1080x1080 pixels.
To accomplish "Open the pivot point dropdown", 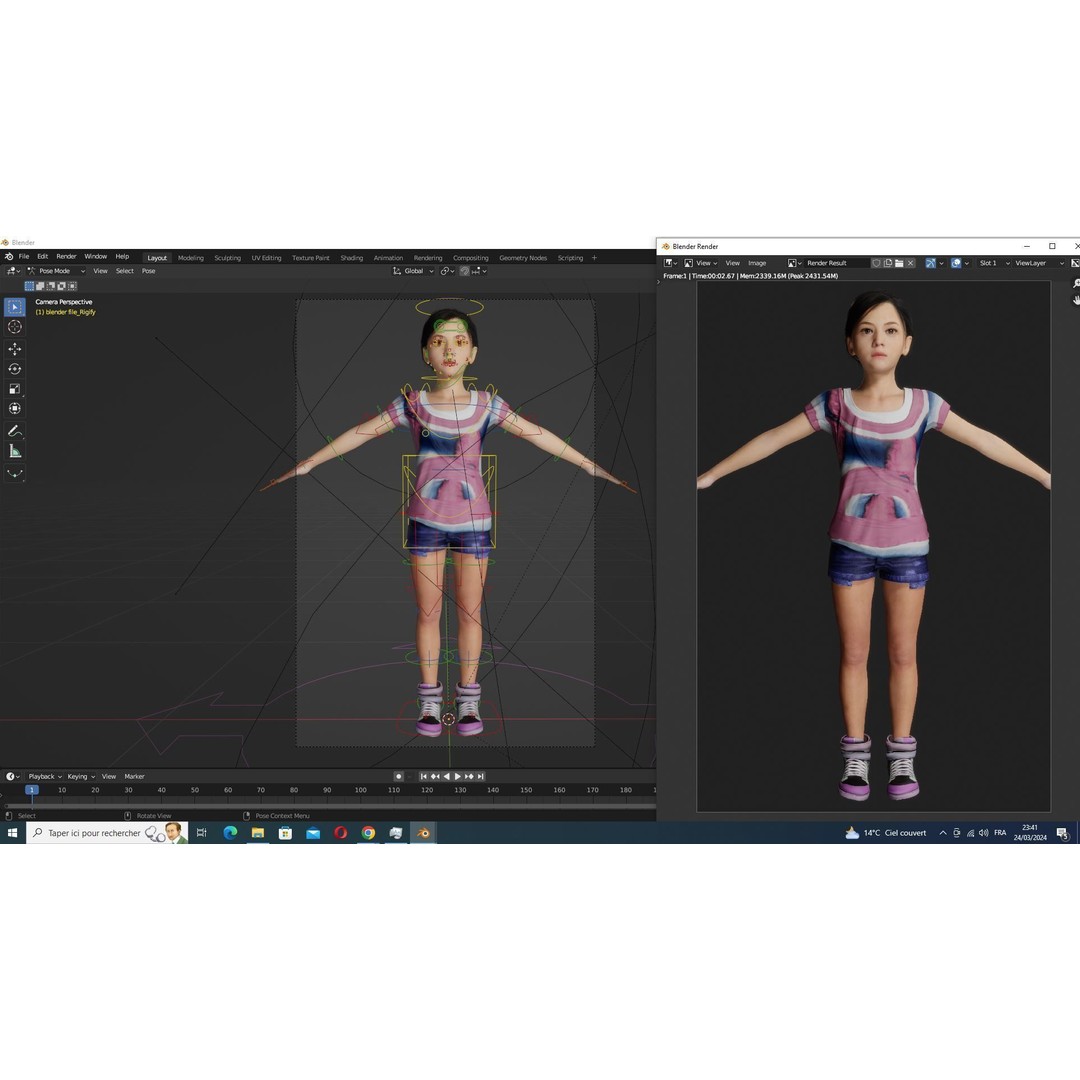I will pos(447,271).
